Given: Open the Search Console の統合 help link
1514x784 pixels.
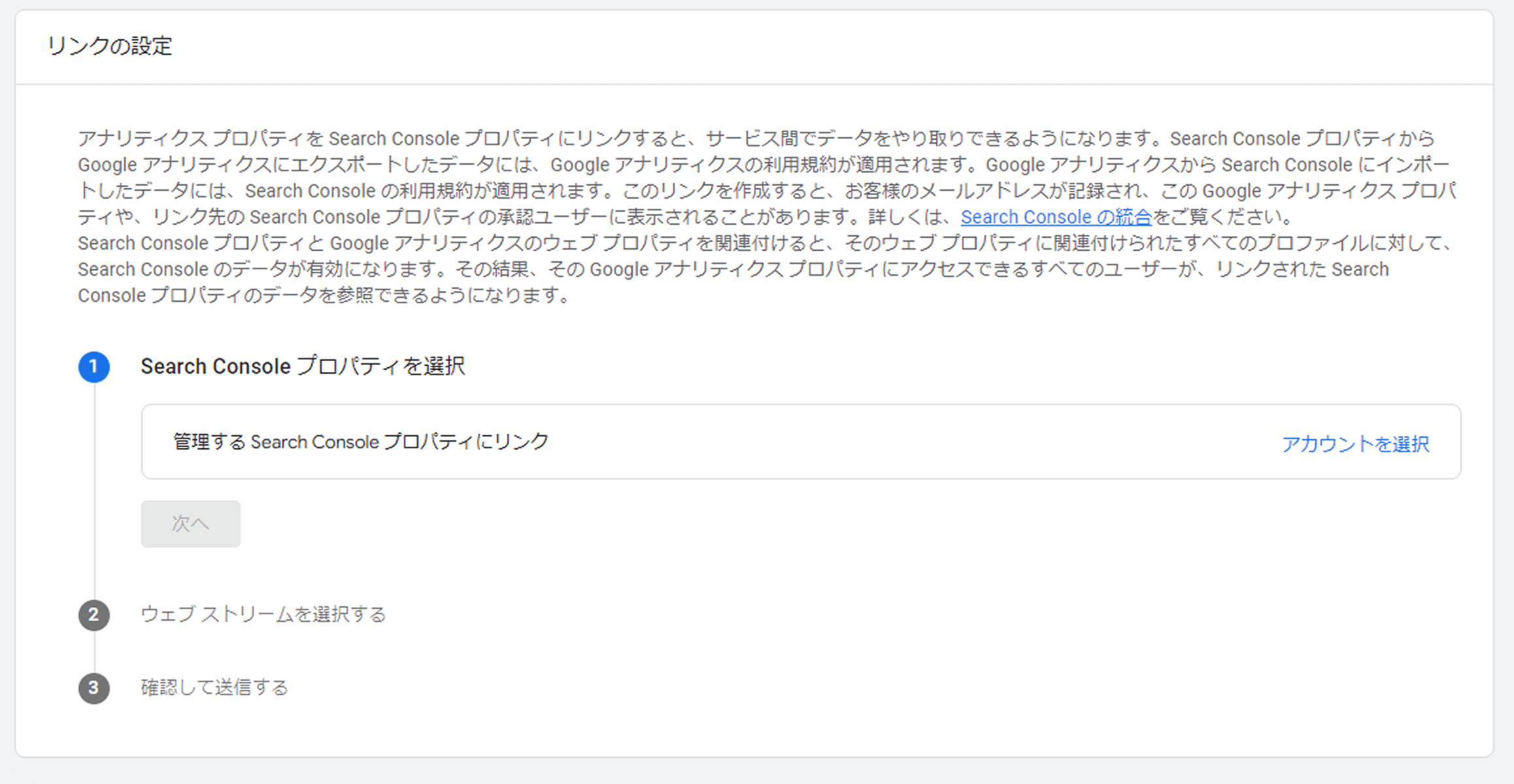Looking at the screenshot, I should [1056, 217].
